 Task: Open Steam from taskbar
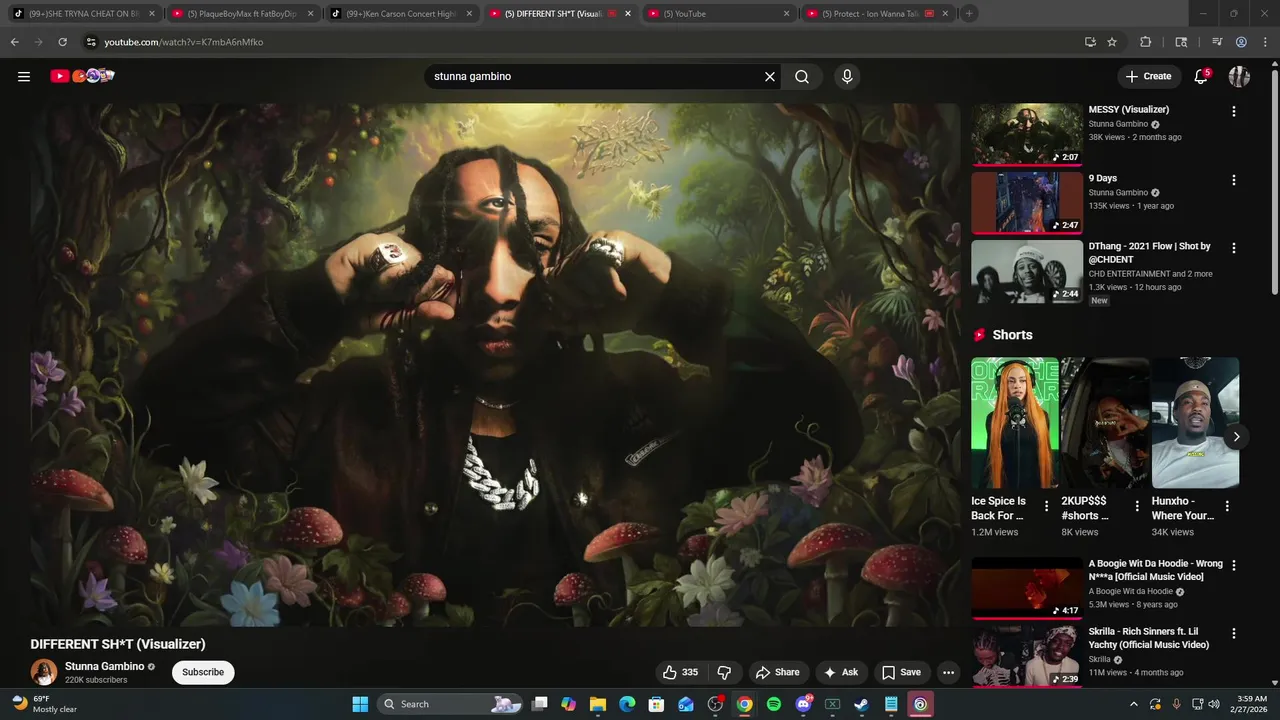point(861,704)
